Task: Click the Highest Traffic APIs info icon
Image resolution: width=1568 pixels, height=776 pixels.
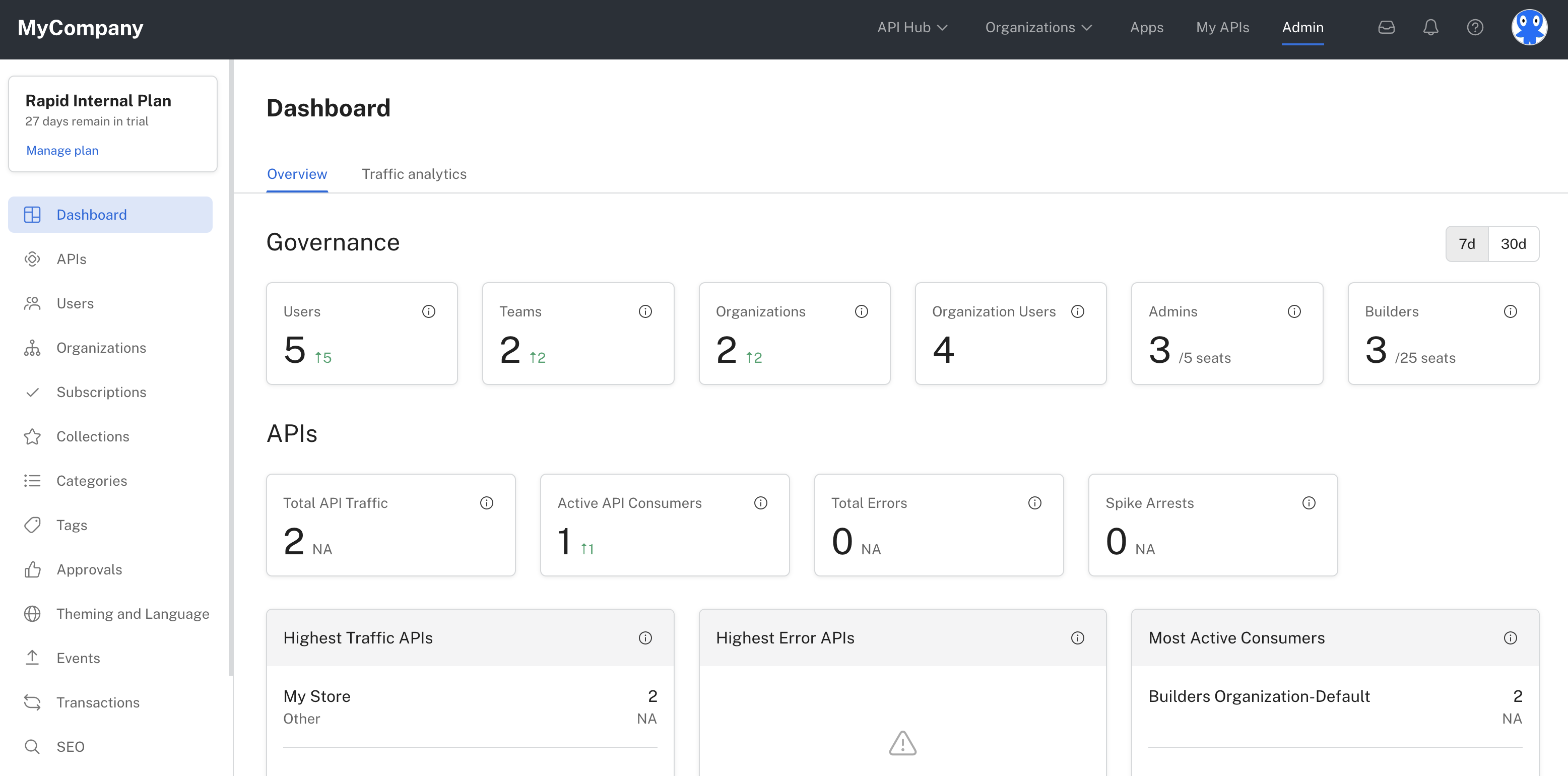Action: [645, 638]
